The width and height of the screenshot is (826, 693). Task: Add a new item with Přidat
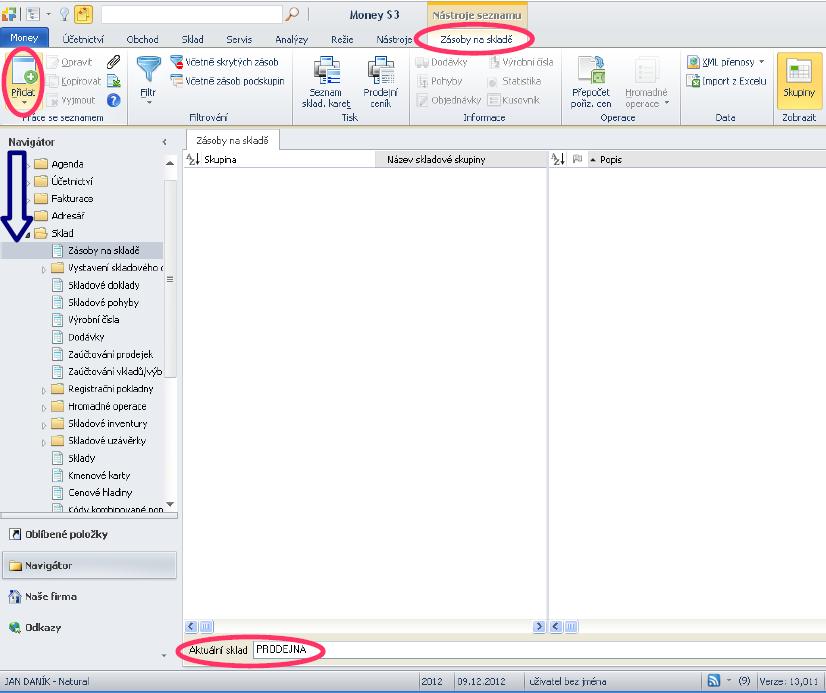click(23, 79)
